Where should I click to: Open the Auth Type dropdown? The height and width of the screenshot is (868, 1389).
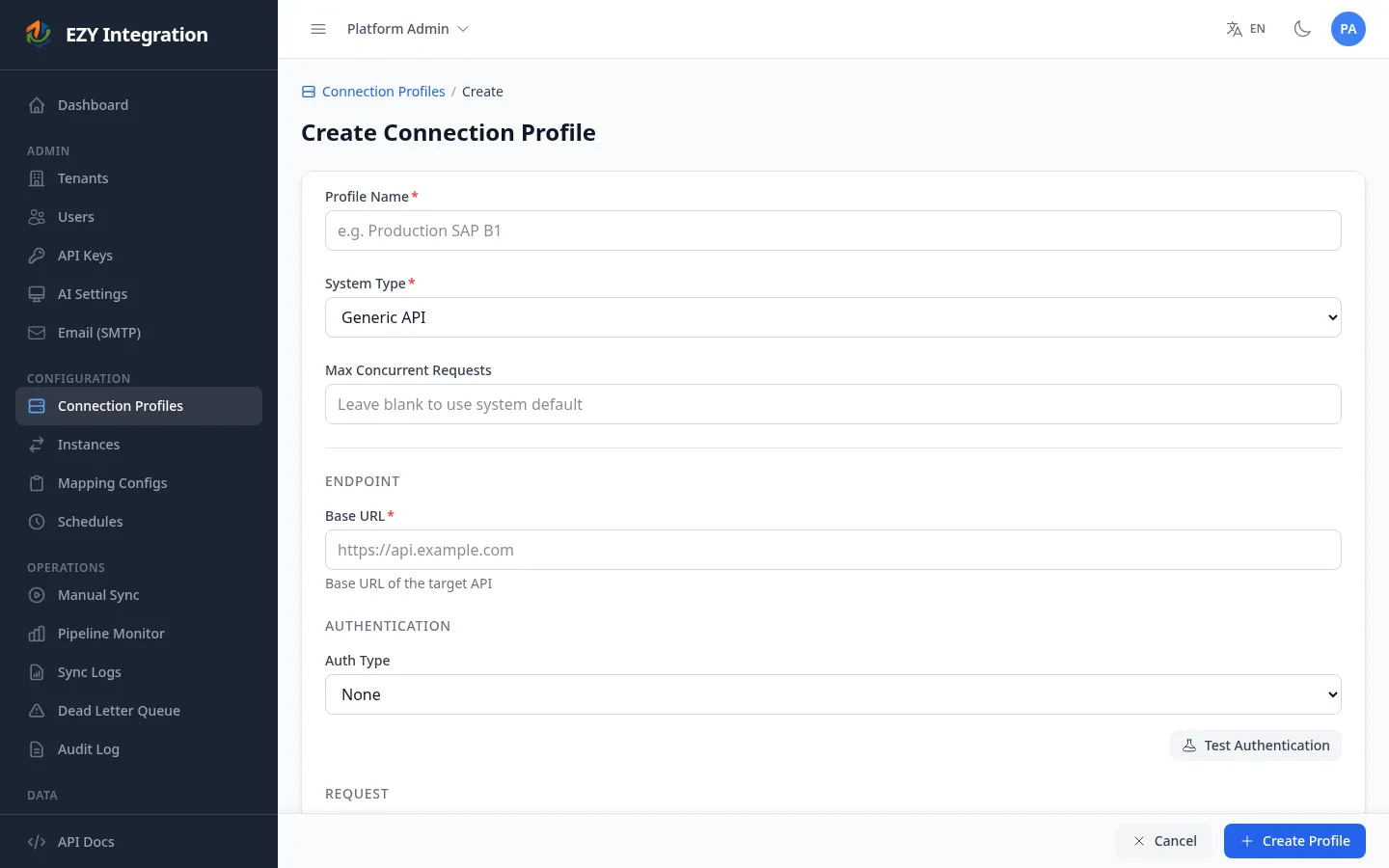[x=833, y=694]
